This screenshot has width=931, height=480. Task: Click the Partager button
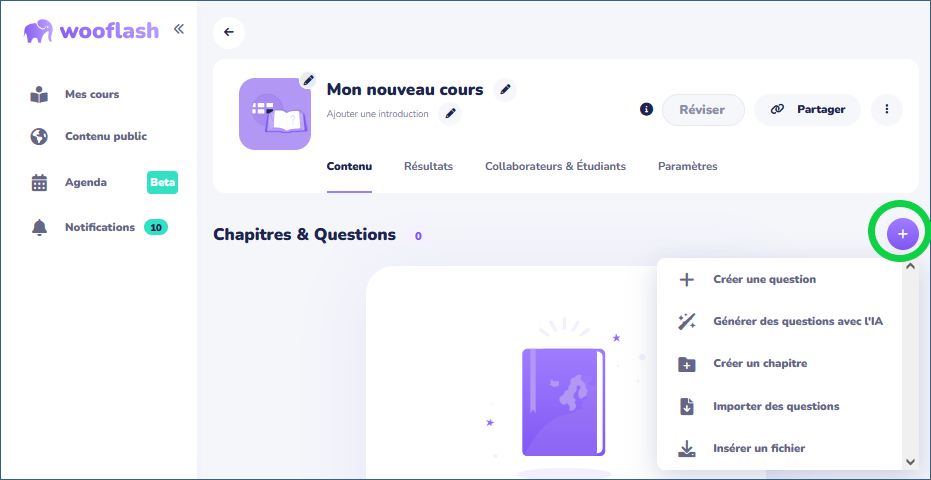pos(807,109)
